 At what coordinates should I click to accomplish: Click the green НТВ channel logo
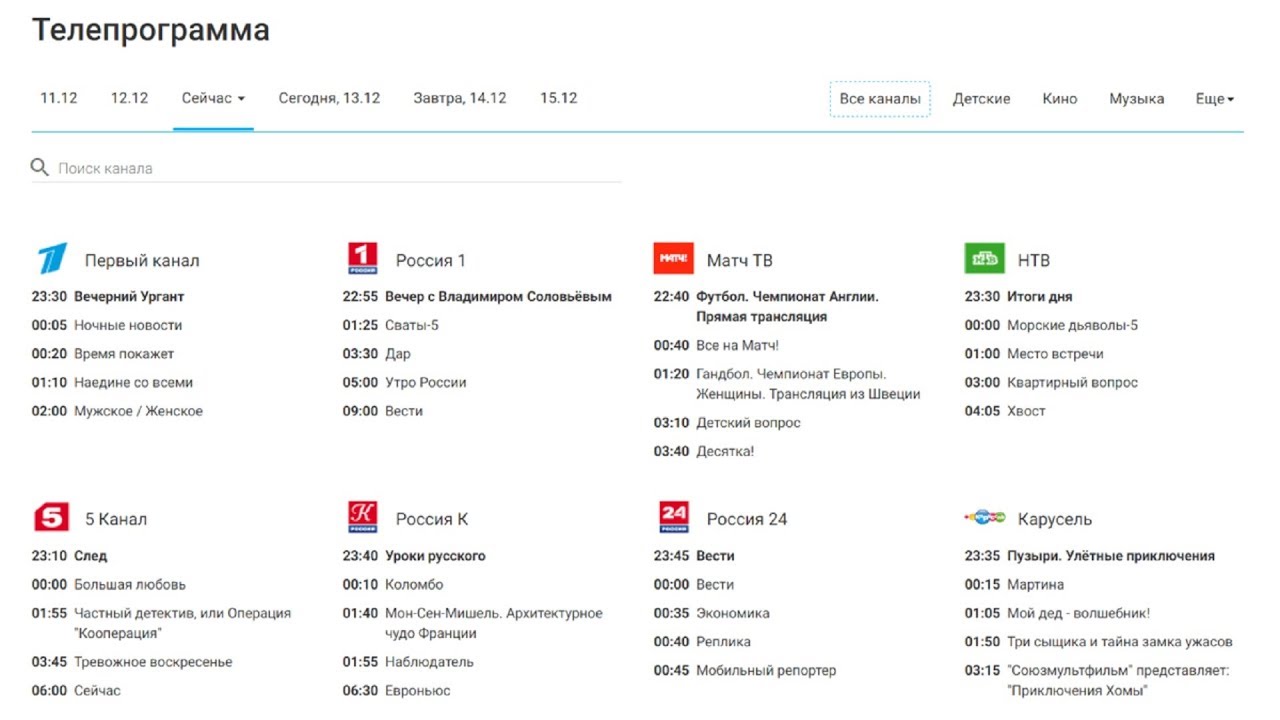click(984, 259)
